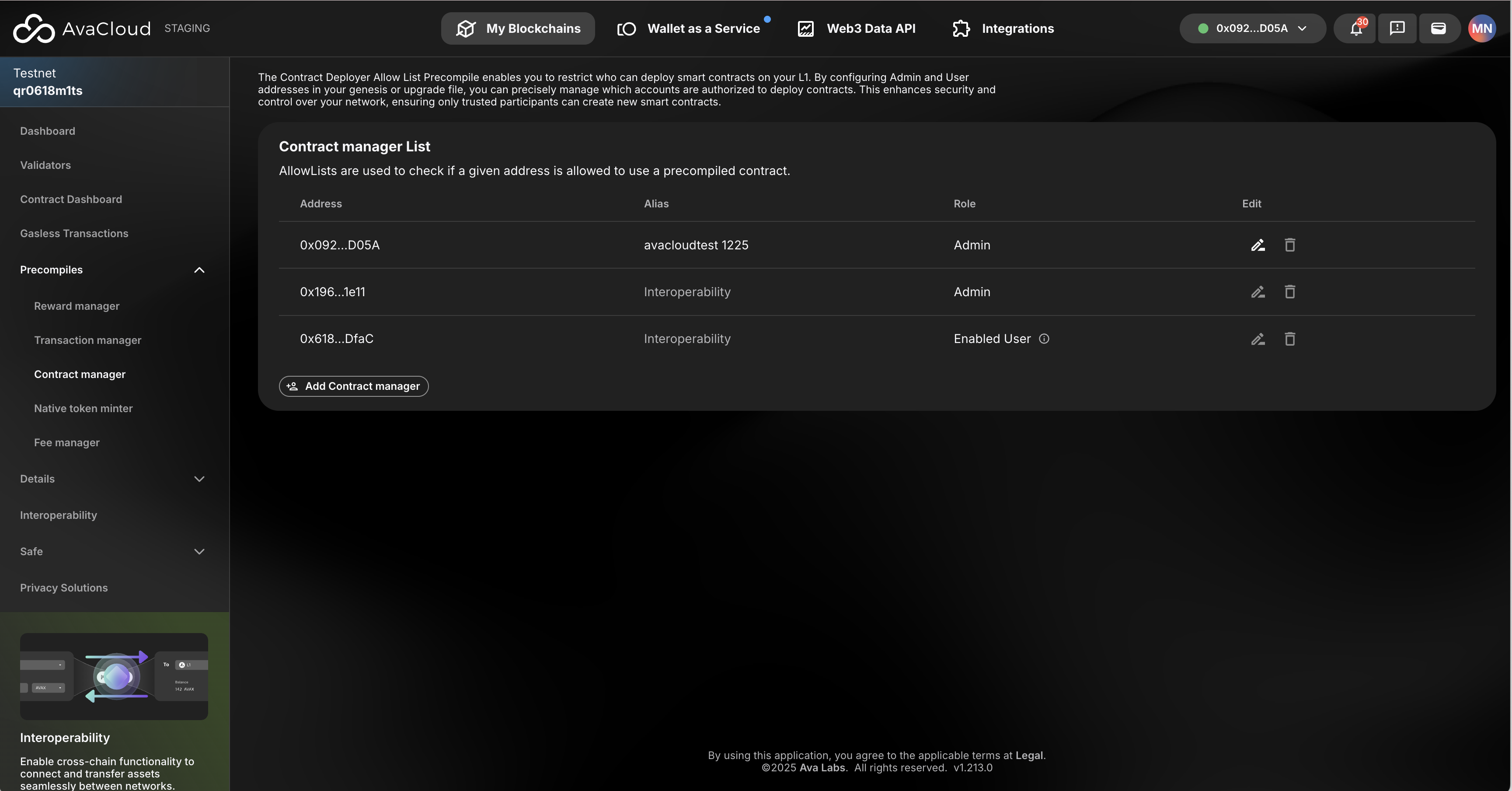Collapse the Precompiles section
Image resolution: width=1512 pixels, height=791 pixels.
coord(199,270)
